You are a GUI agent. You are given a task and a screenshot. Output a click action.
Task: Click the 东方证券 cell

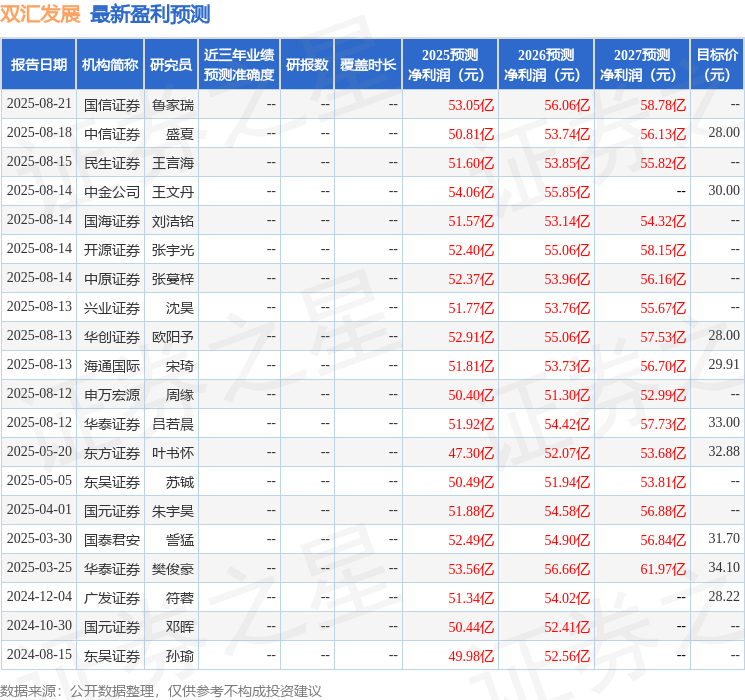112,453
